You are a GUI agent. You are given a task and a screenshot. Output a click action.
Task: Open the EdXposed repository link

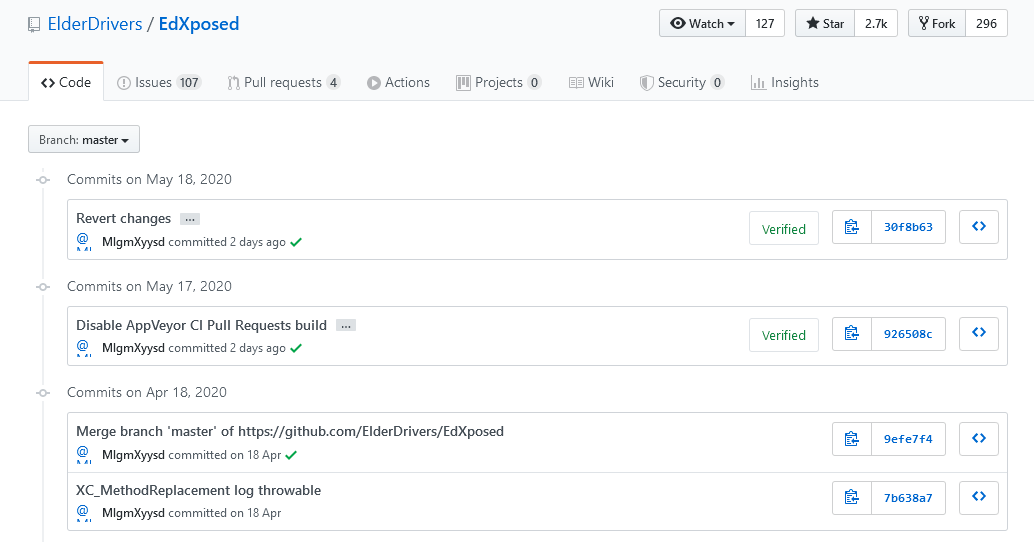point(198,24)
